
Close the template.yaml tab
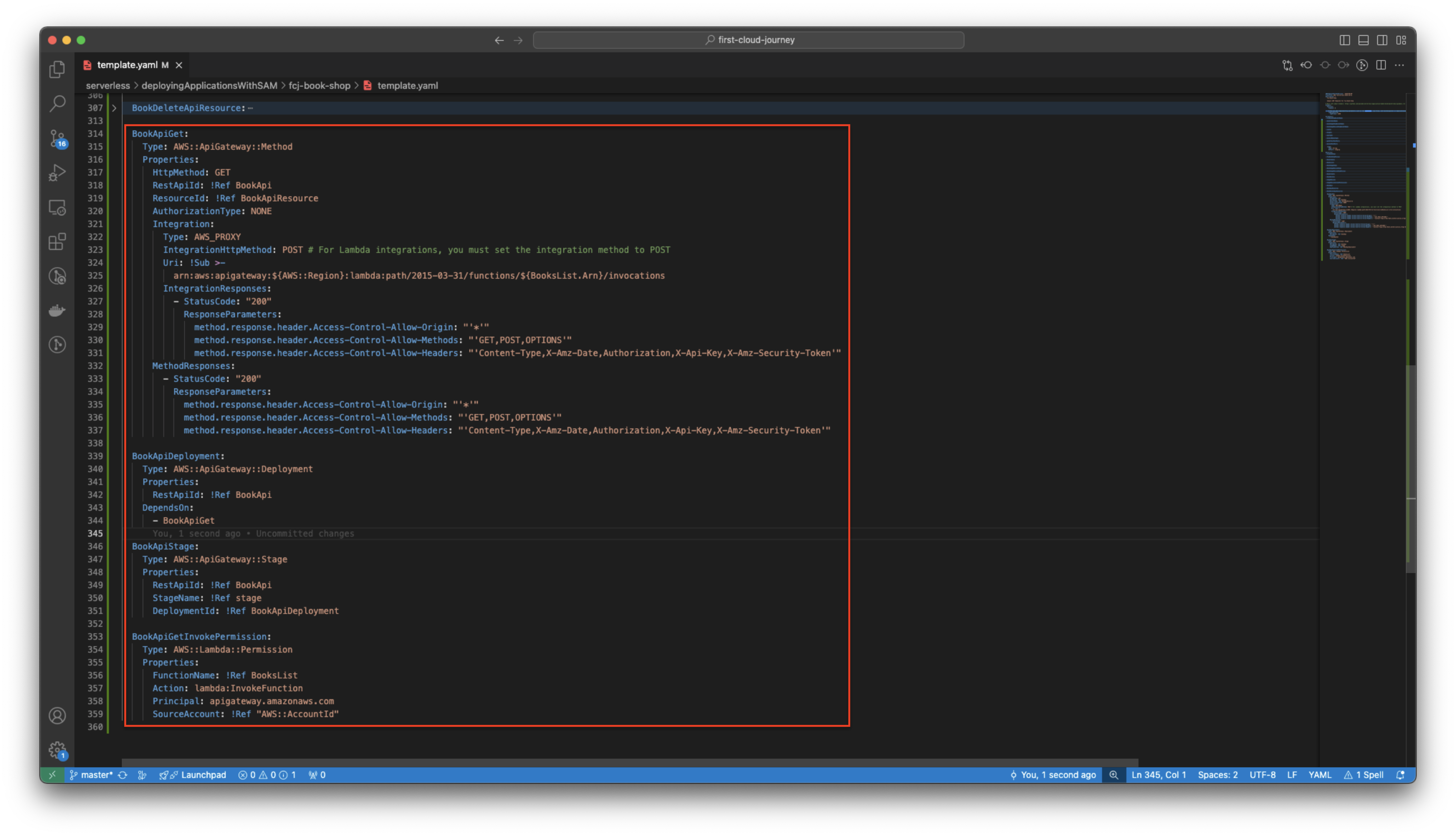[x=179, y=65]
